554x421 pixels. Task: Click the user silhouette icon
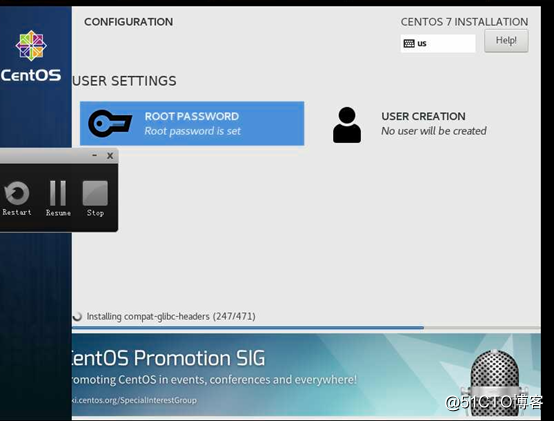tap(347, 125)
